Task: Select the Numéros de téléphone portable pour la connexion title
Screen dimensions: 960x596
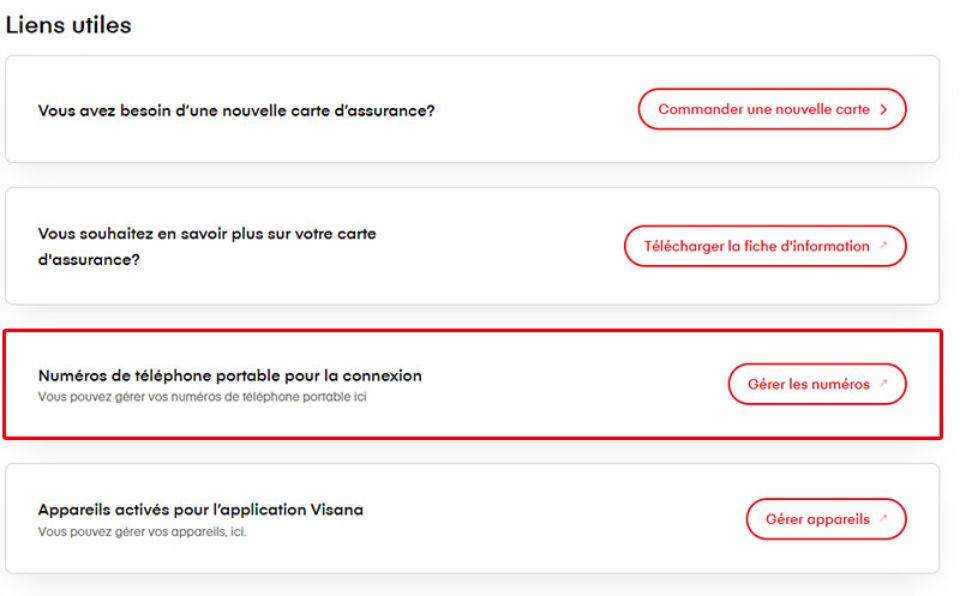Action: pos(230,376)
